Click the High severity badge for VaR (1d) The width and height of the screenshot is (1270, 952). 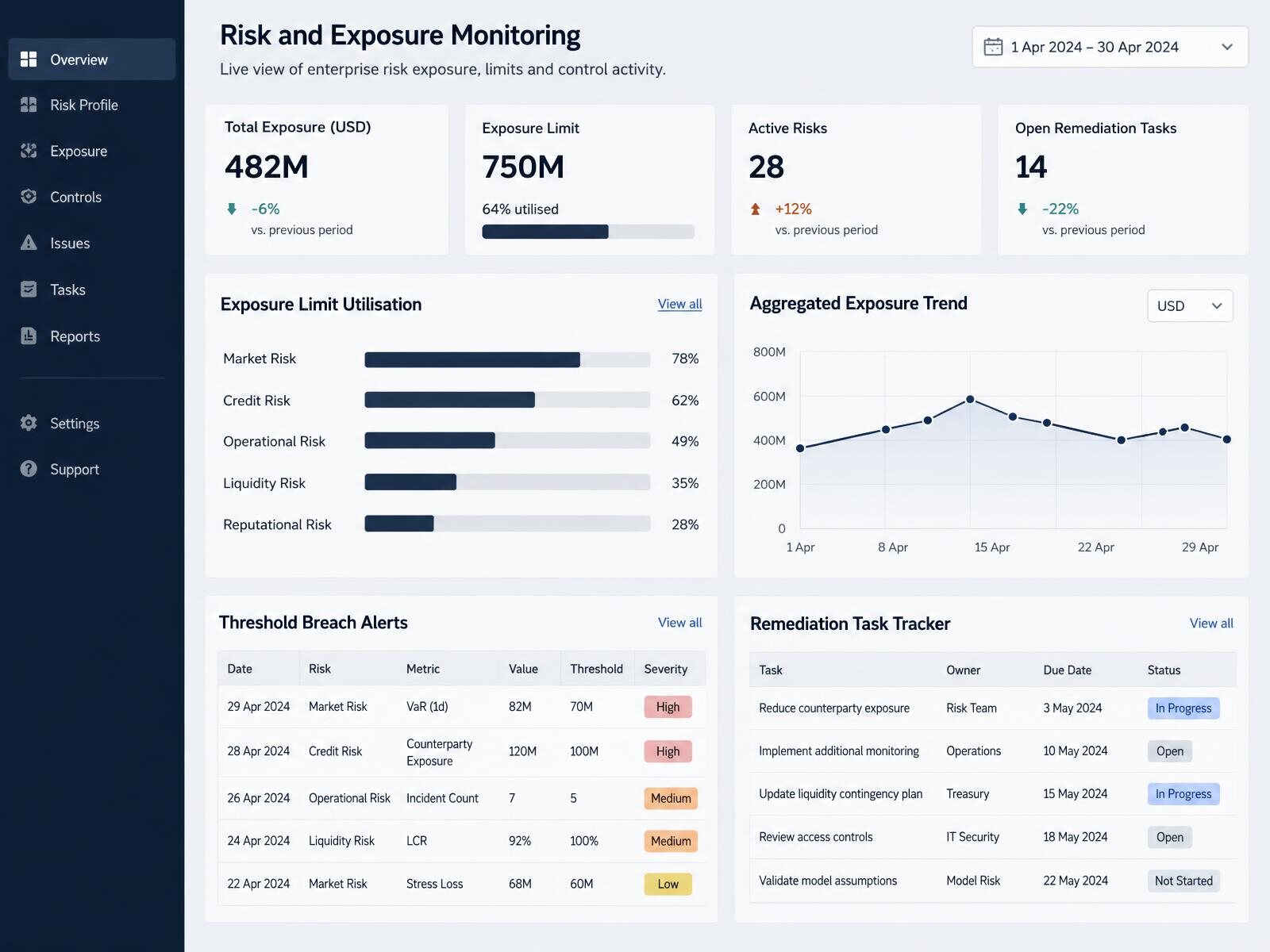[668, 707]
